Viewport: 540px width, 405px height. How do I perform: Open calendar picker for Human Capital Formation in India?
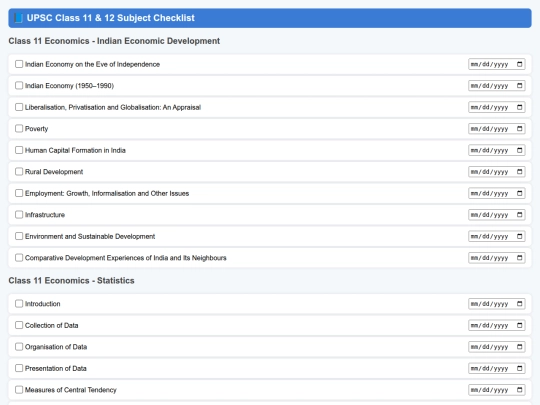tap(520, 150)
